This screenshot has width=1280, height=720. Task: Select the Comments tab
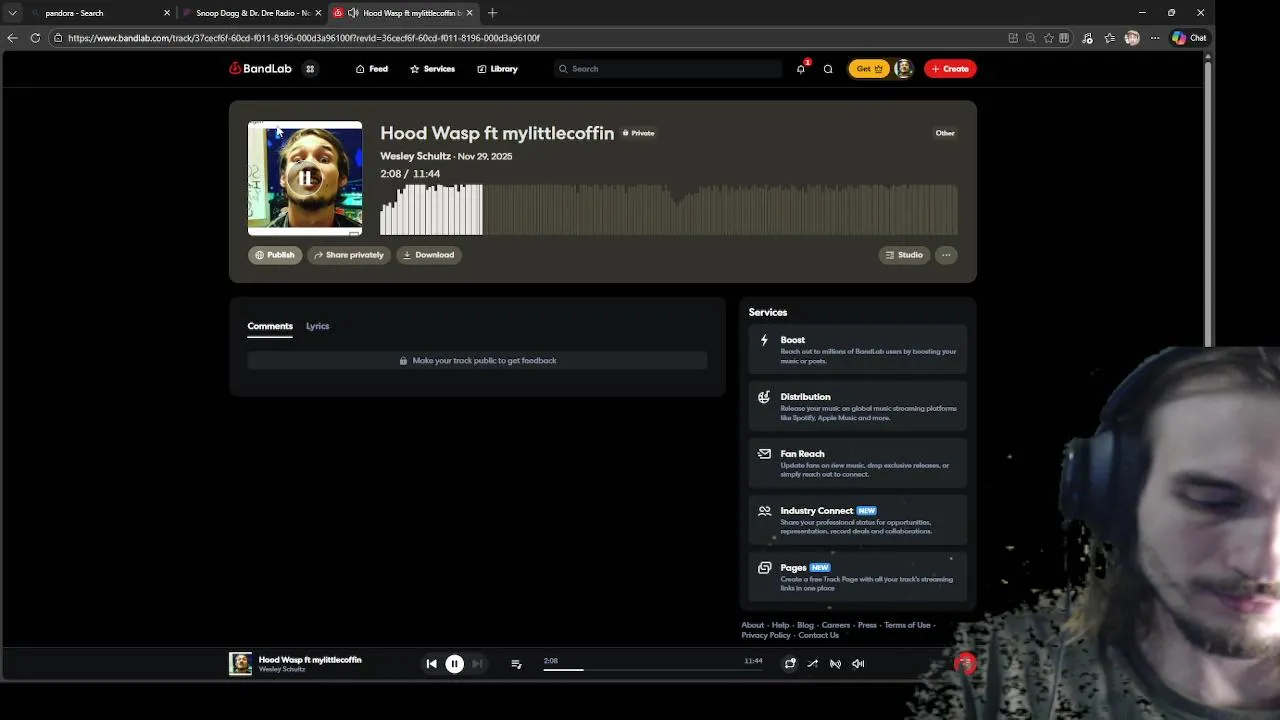pos(270,326)
